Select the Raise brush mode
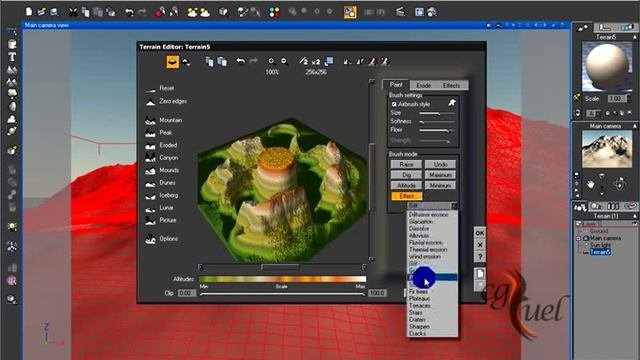Screen dimensions: 640x360 pos(406,164)
